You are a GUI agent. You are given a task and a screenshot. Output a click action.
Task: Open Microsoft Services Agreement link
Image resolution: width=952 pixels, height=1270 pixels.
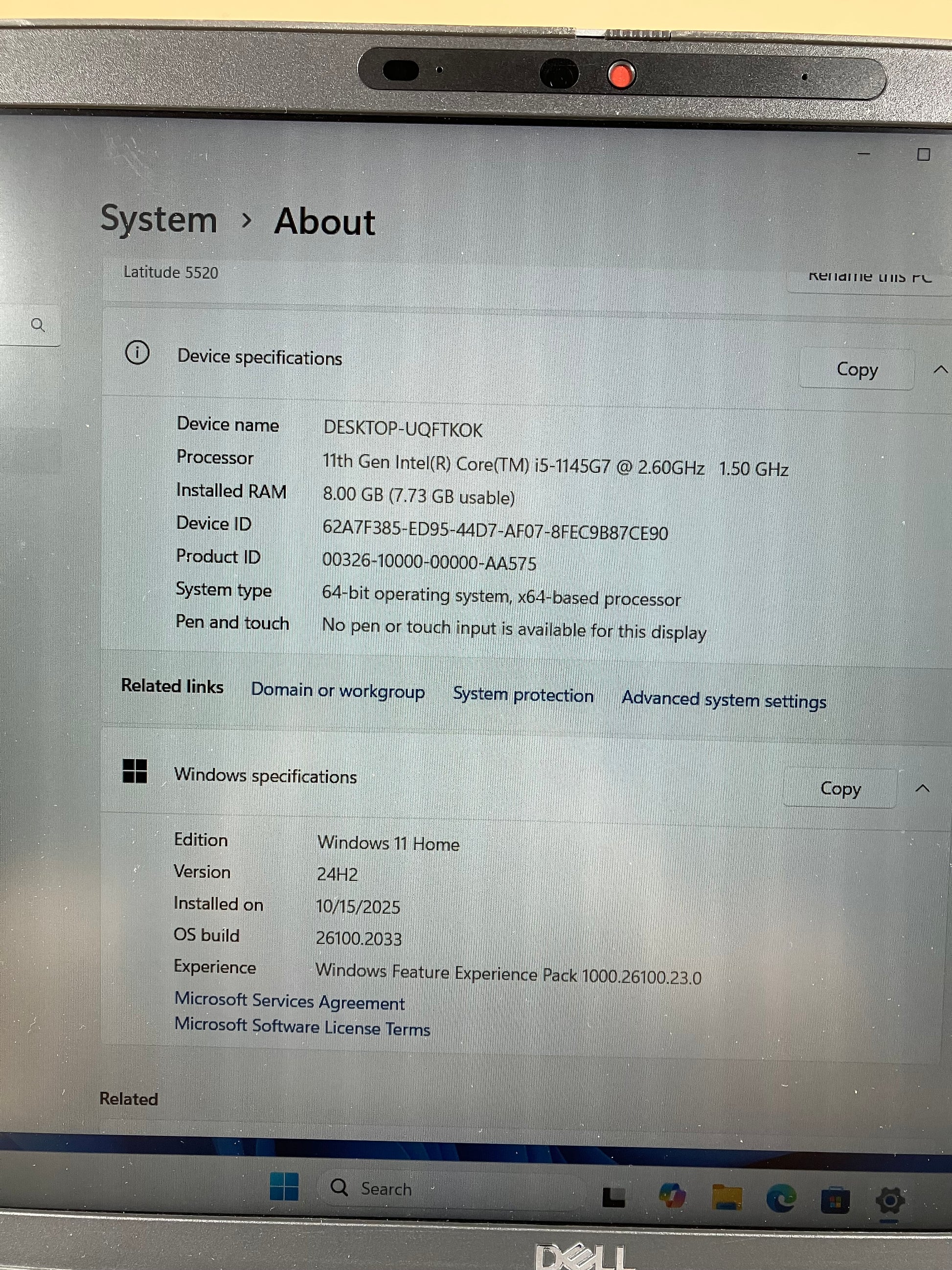tap(290, 1001)
